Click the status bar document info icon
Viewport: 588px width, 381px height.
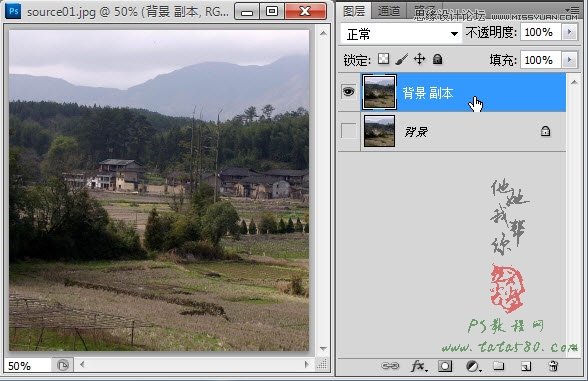tap(63, 365)
